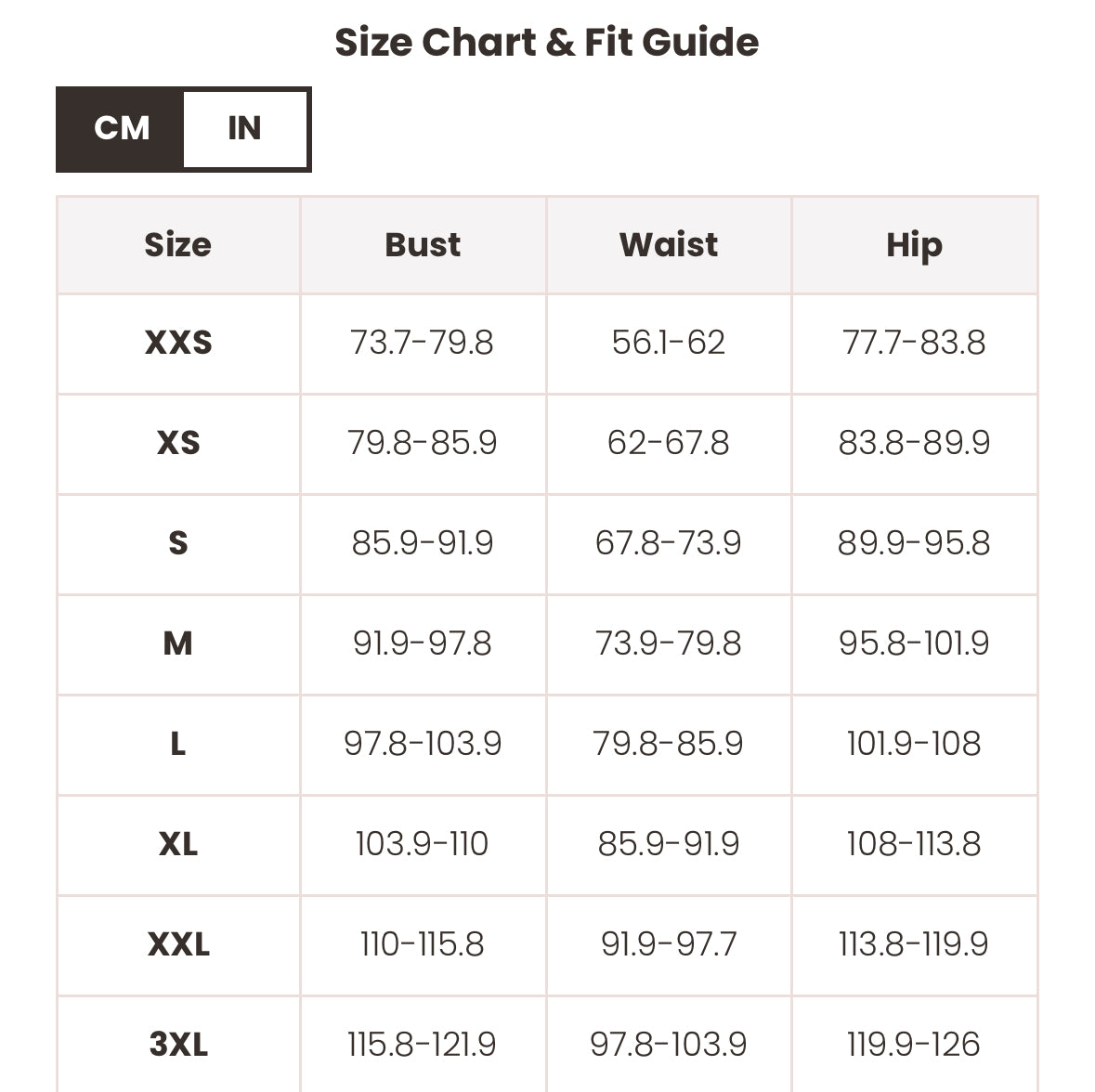Select the M size row label
Image resolution: width=1095 pixels, height=1092 pixels.
(x=178, y=643)
